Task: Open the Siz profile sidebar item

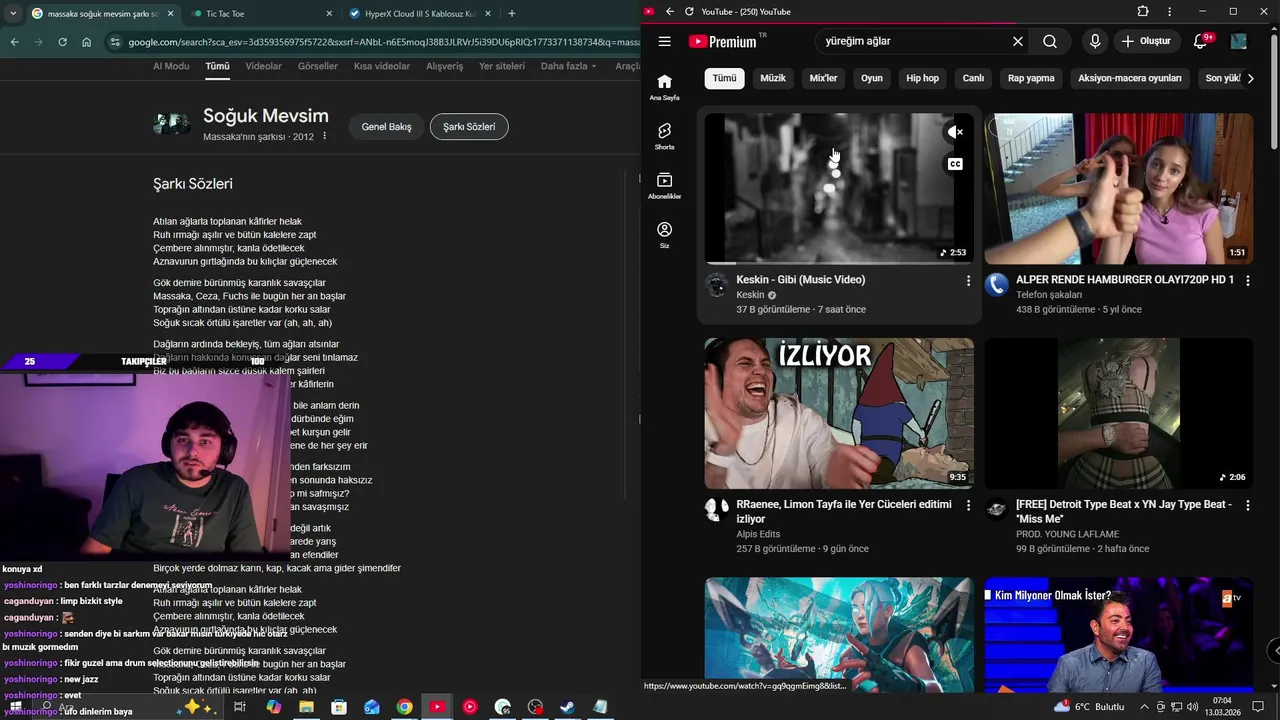Action: tap(664, 235)
